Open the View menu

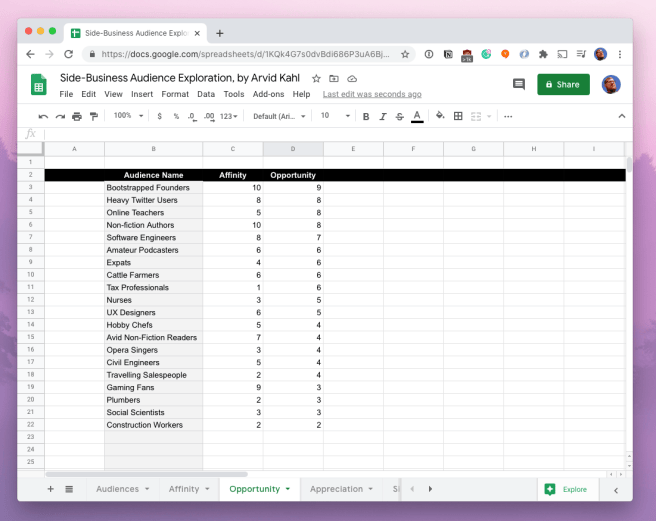click(x=113, y=94)
